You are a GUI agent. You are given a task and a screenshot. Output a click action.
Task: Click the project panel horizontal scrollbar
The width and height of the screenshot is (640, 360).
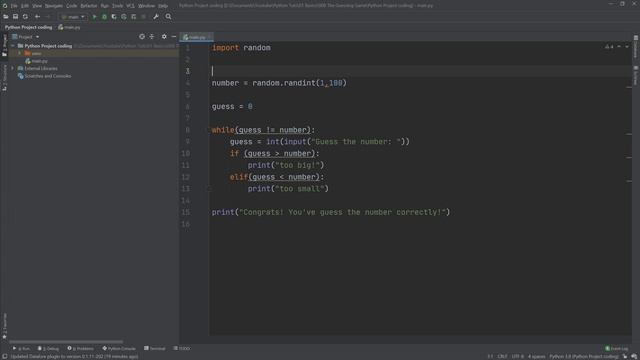[x=66, y=342]
